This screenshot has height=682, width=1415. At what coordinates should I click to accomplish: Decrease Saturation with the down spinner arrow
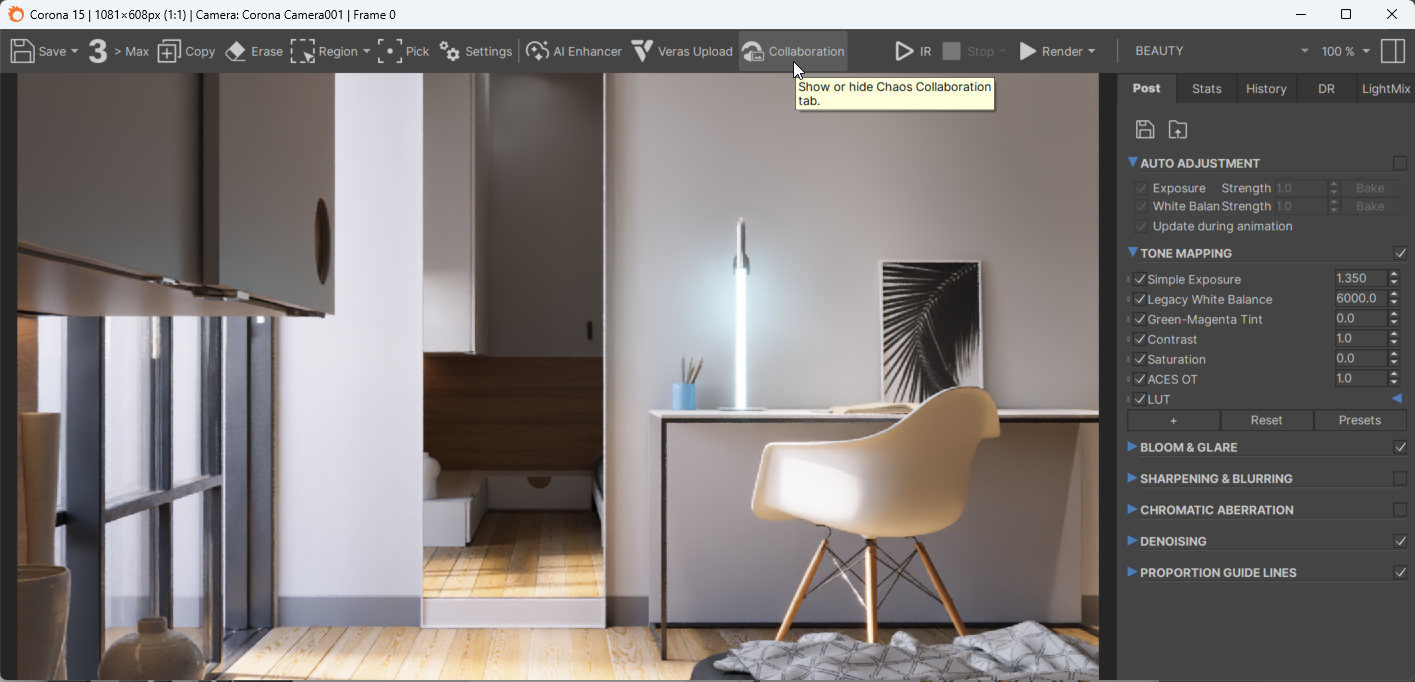1395,363
